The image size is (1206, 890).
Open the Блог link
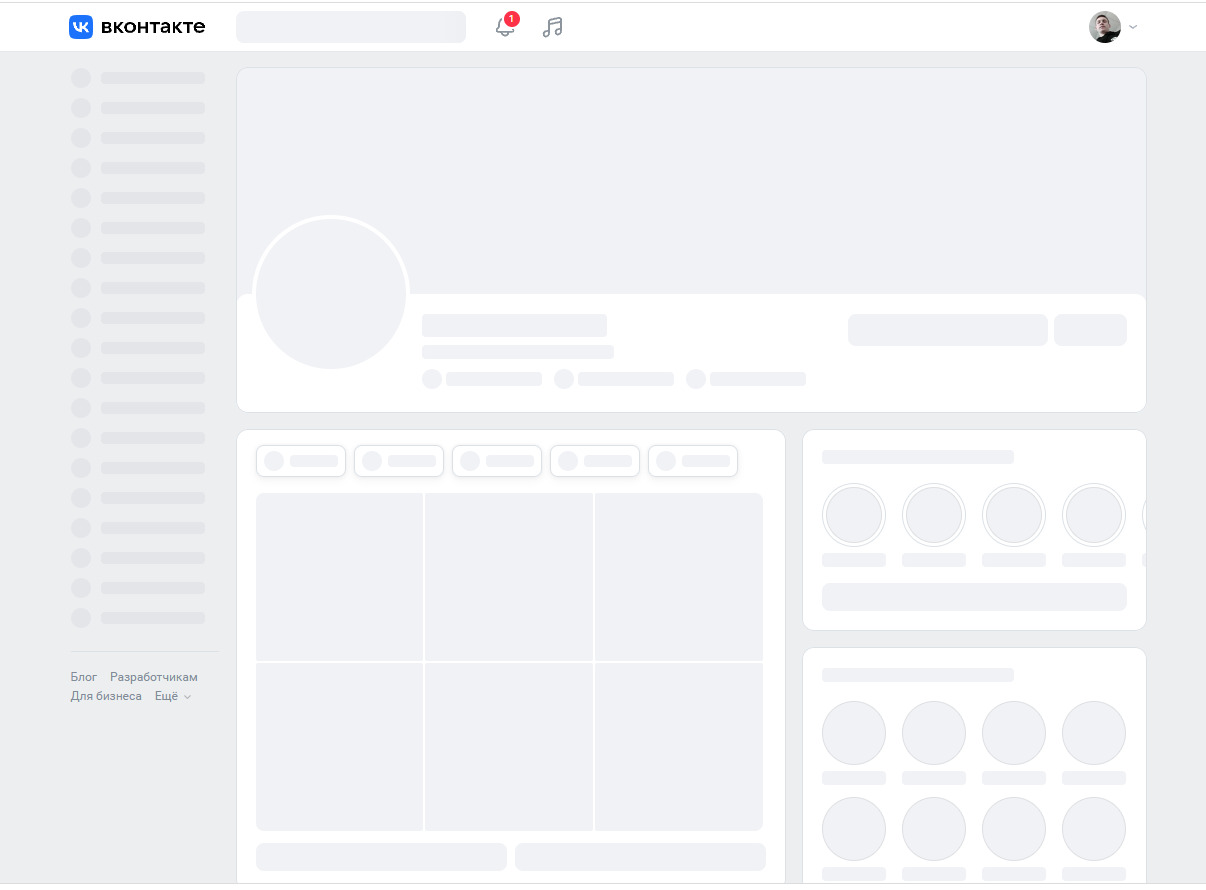click(84, 677)
